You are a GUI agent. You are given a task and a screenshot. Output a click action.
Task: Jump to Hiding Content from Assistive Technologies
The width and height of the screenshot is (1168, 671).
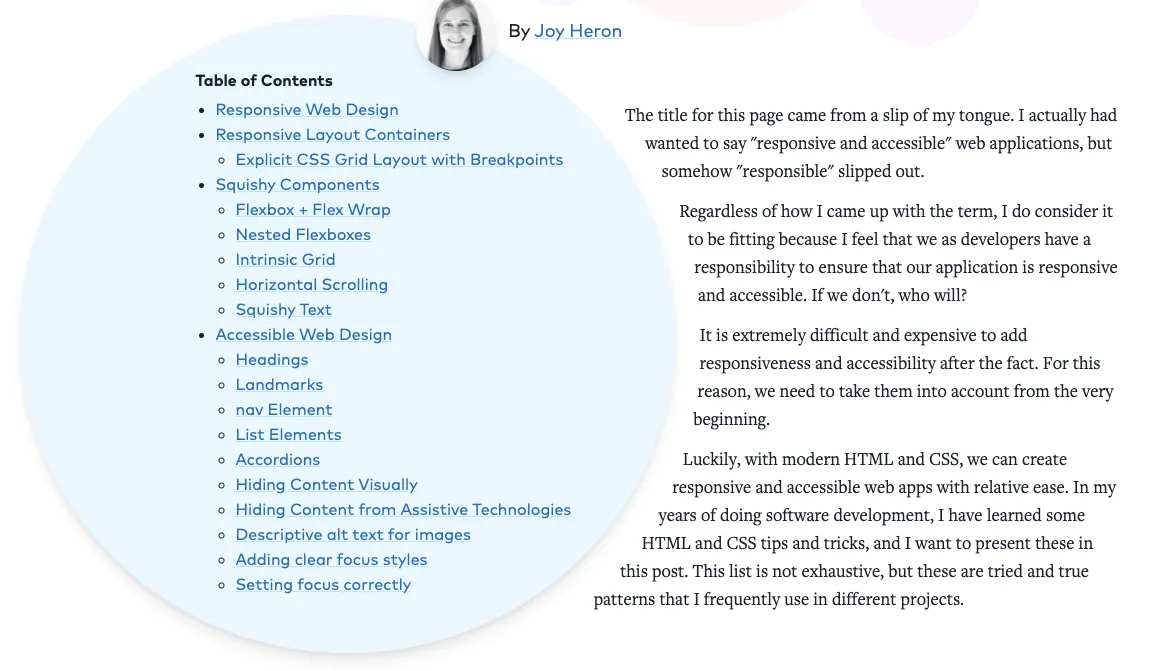point(403,510)
